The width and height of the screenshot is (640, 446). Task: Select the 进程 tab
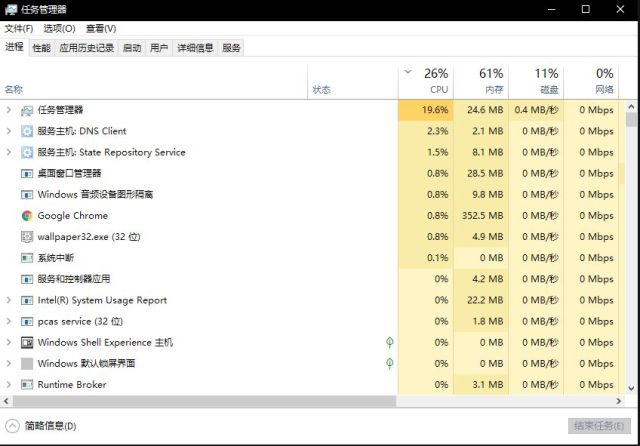click(14, 47)
